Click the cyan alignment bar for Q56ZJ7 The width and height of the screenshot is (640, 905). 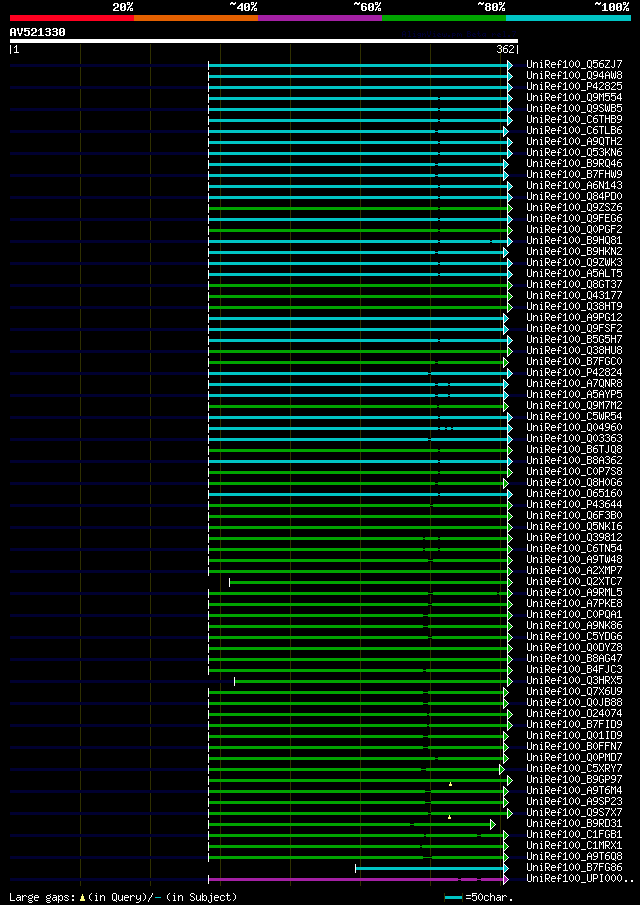(x=358, y=65)
